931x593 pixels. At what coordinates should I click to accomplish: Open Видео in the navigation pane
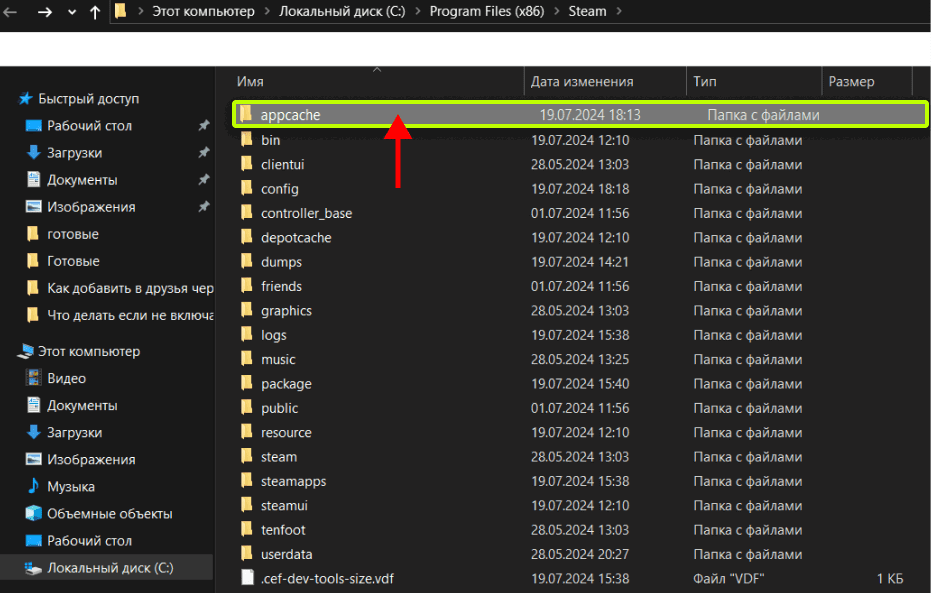[66, 378]
